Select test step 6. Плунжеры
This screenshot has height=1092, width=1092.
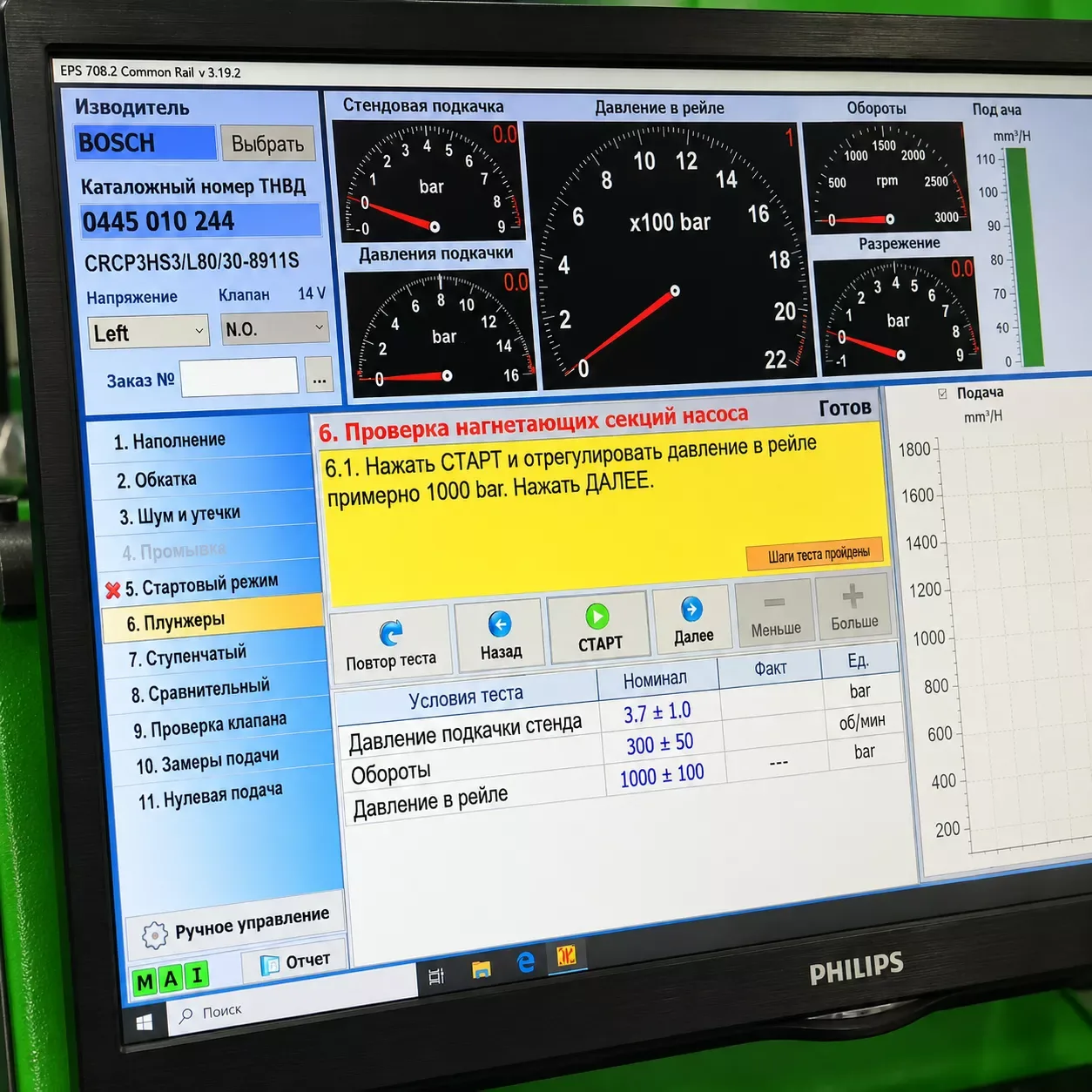click(212, 620)
